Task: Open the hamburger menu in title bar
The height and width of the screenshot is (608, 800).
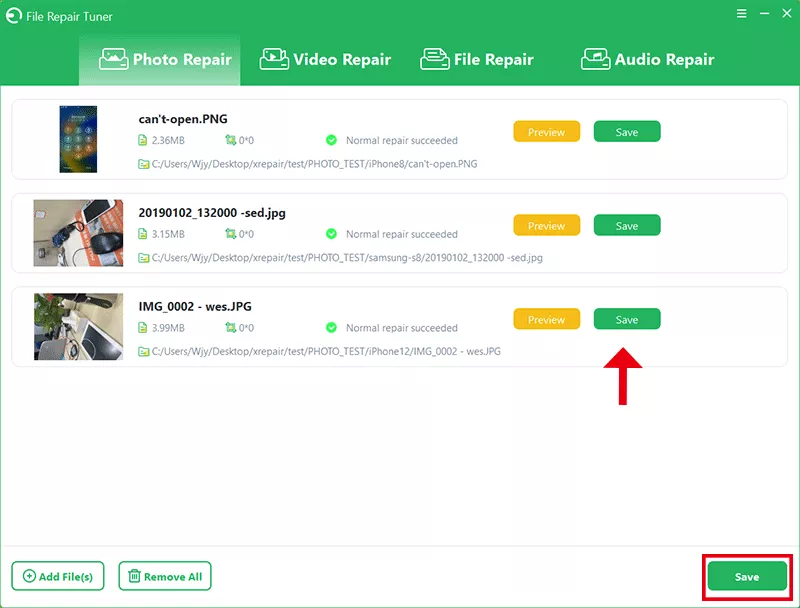Action: pos(741,14)
